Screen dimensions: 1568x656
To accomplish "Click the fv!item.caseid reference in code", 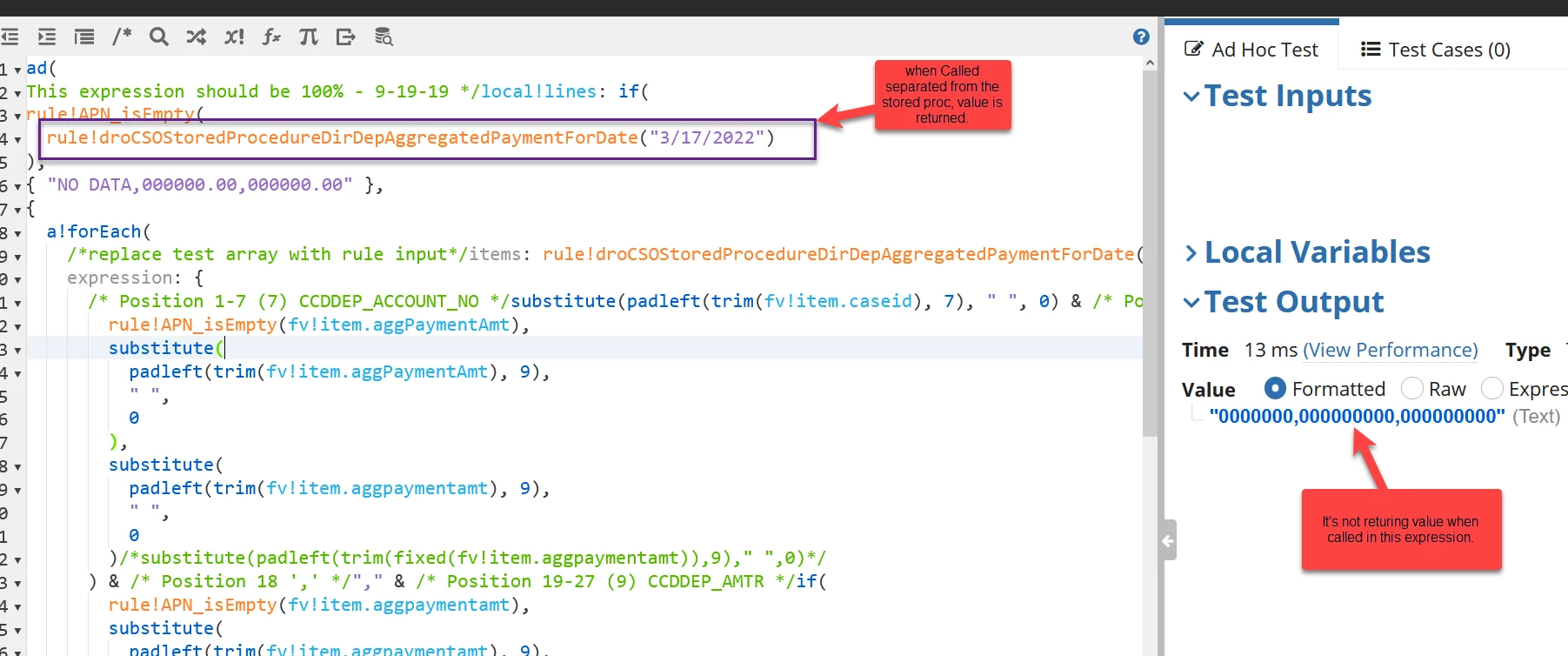I will pyautogui.click(x=838, y=302).
